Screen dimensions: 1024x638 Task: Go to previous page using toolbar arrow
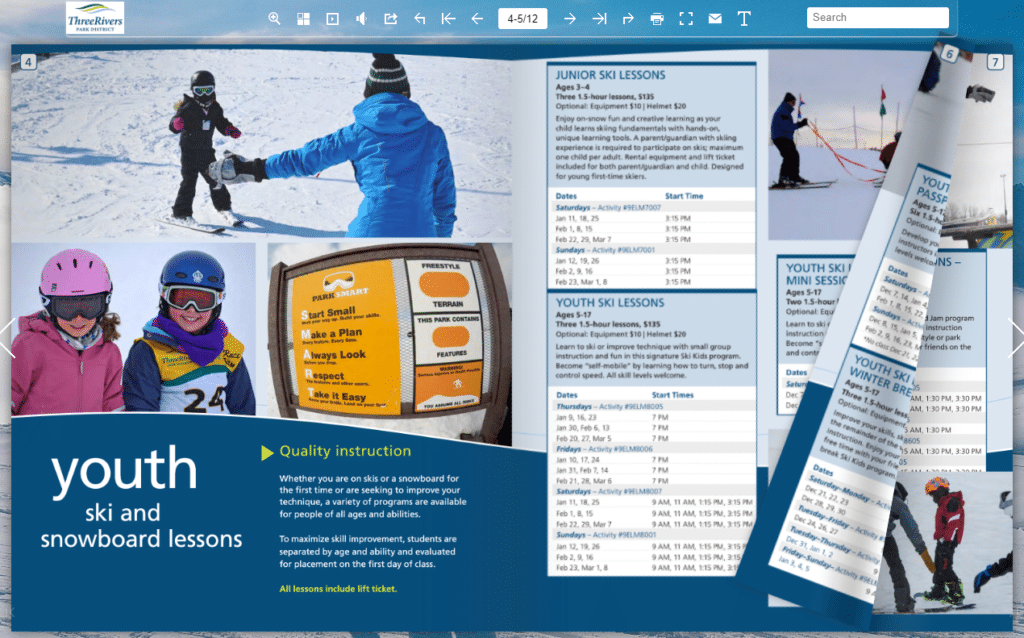point(477,18)
